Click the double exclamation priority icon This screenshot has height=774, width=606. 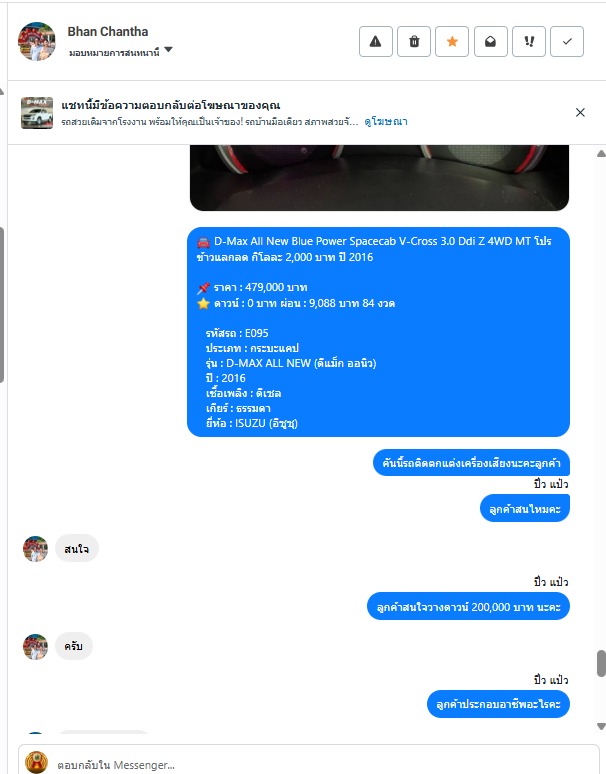pos(529,41)
